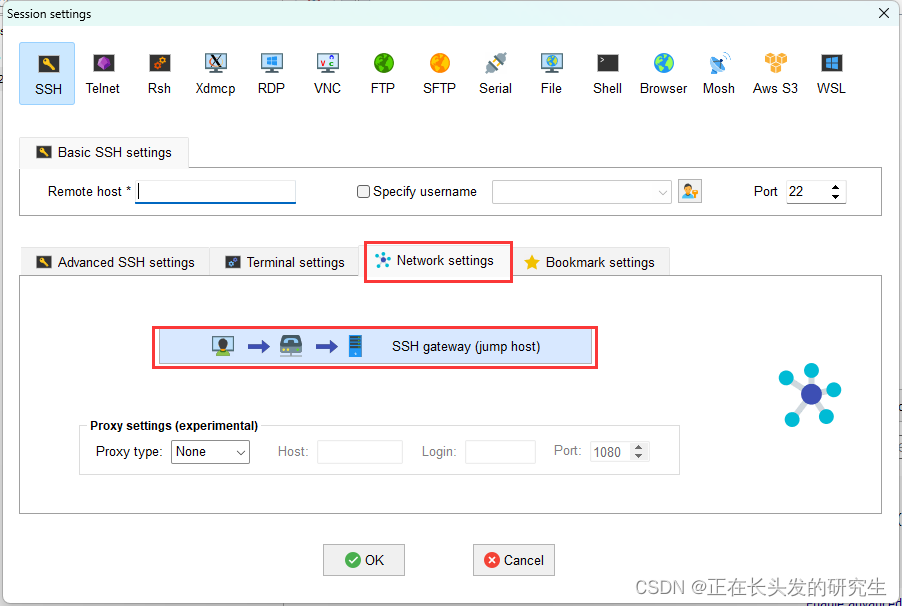Choose the WSL session type
902x606 pixels.
coord(830,71)
